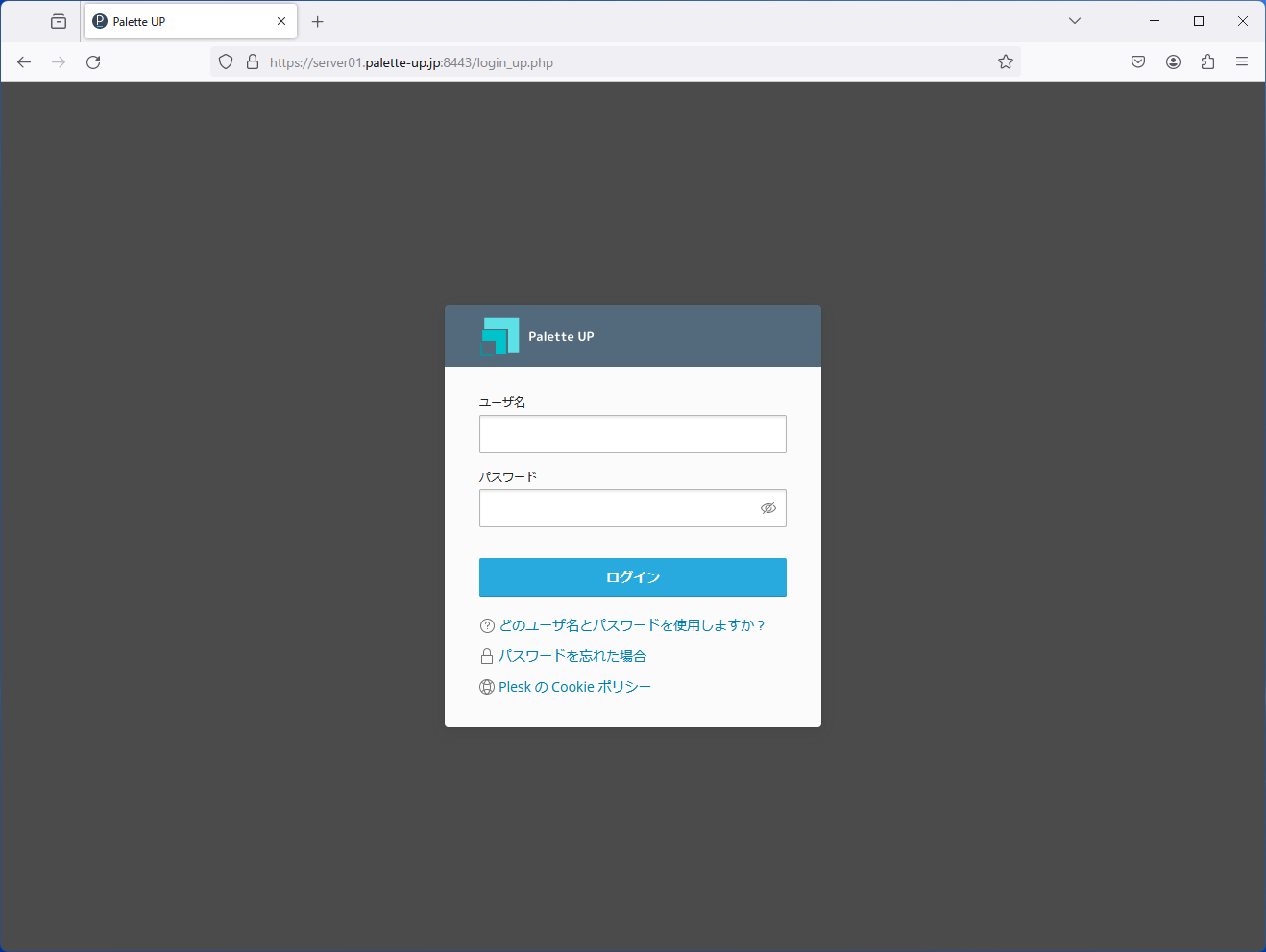Open the list all tabs dropdown

tap(1075, 21)
